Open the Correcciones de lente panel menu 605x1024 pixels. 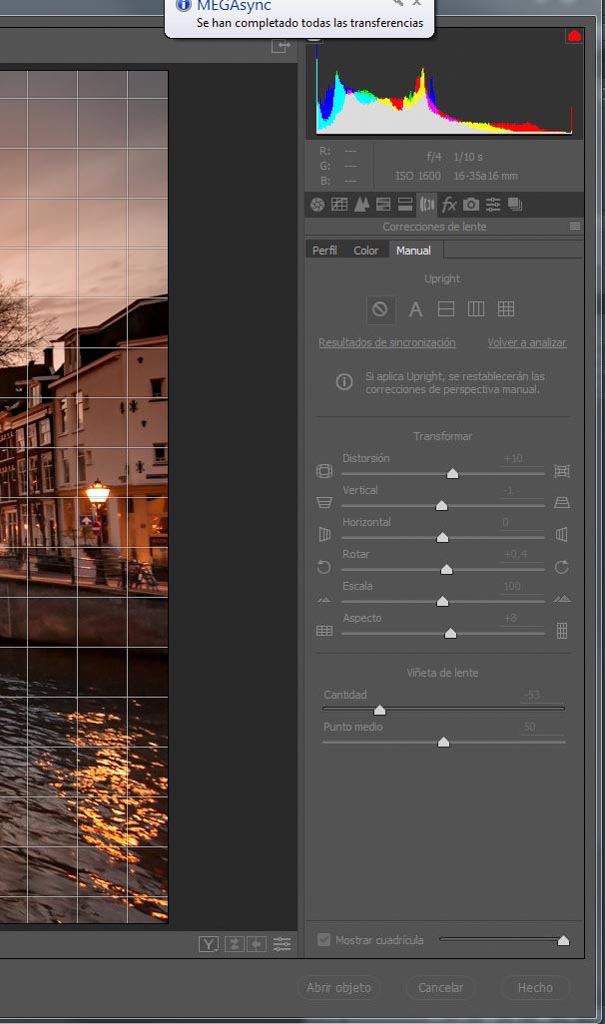tap(575, 227)
